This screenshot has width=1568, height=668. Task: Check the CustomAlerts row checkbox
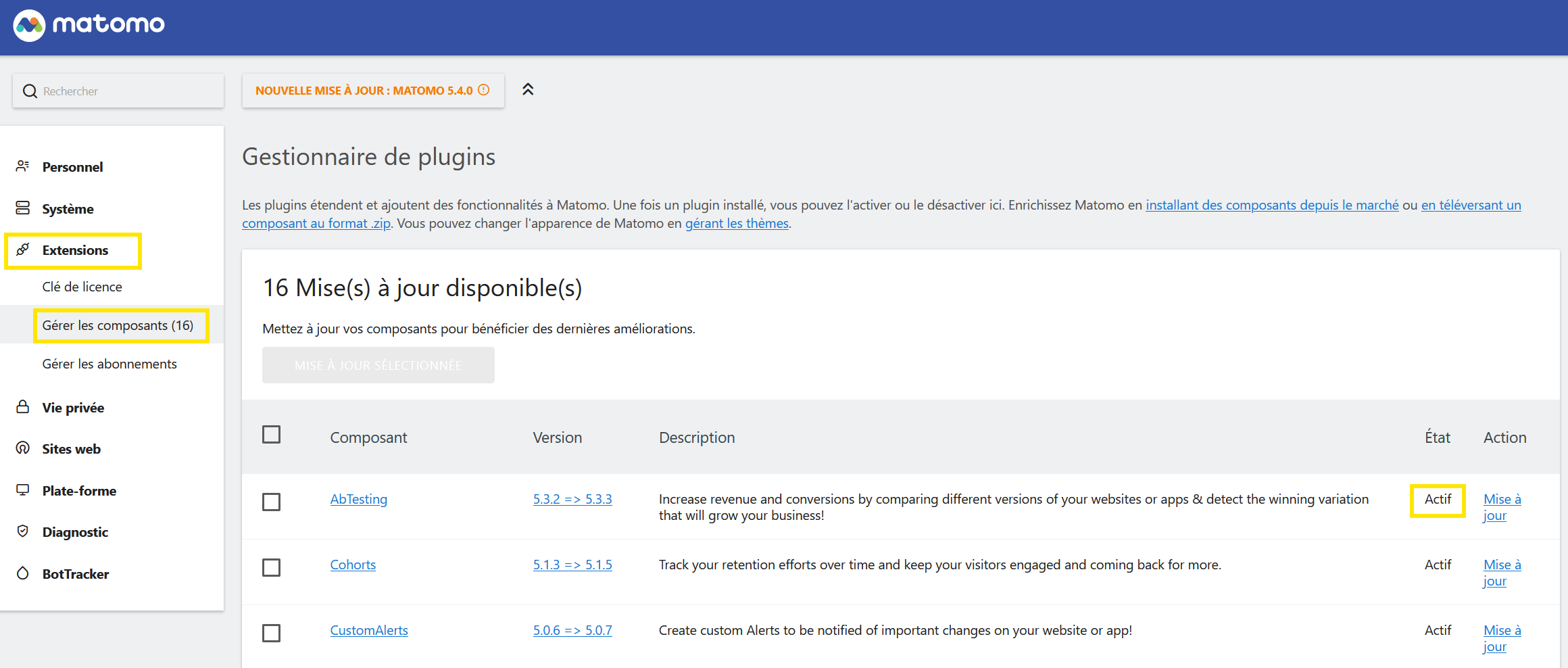pos(272,634)
